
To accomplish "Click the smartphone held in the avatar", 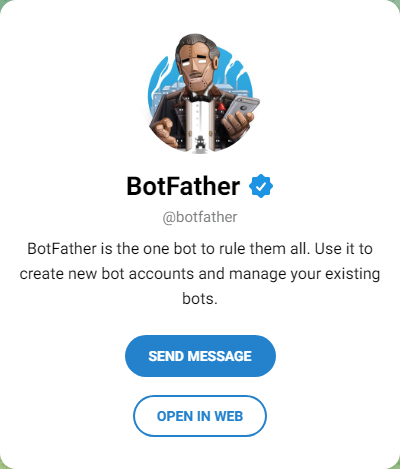I will tap(241, 108).
